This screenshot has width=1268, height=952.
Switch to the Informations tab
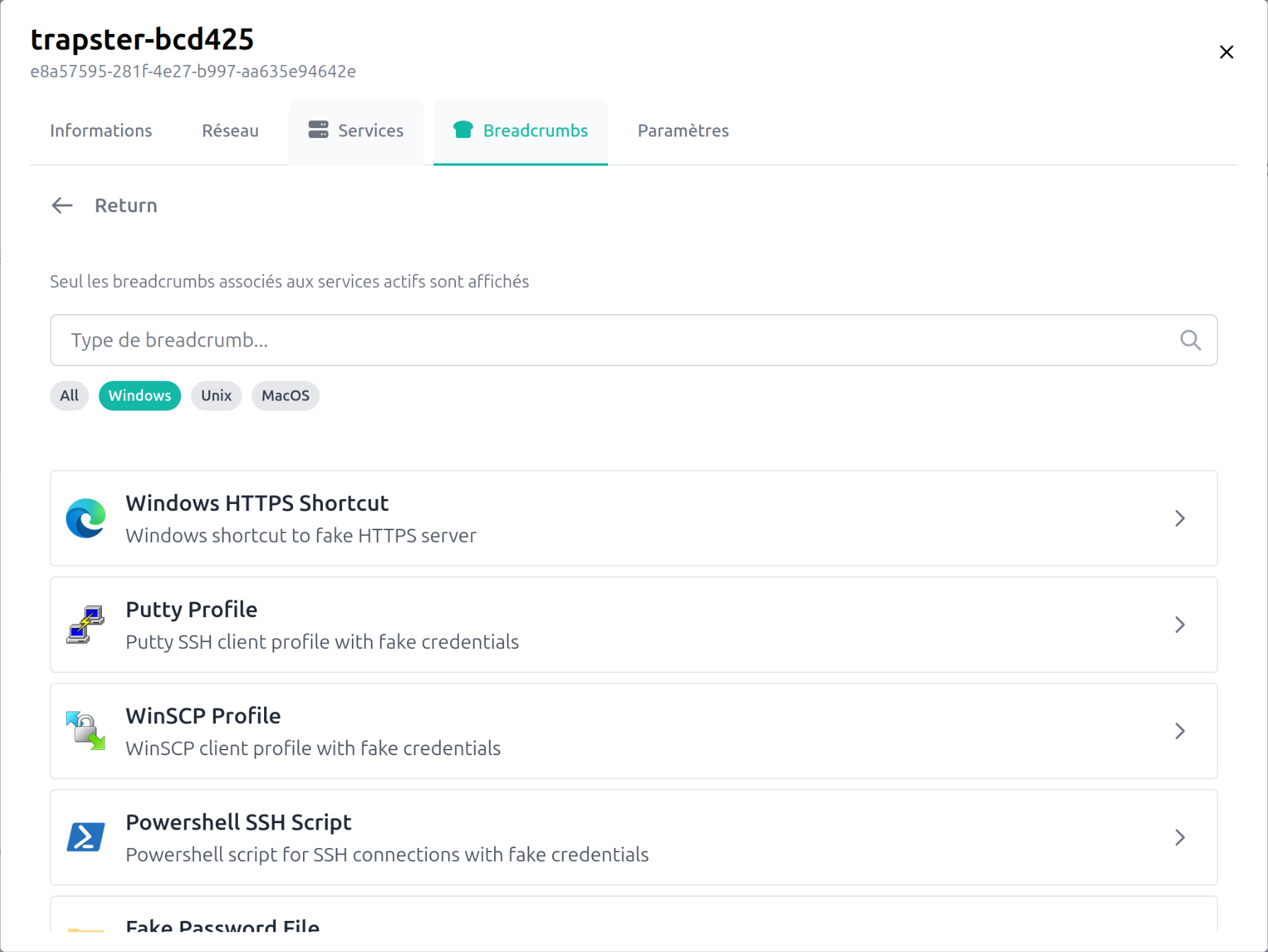[101, 131]
